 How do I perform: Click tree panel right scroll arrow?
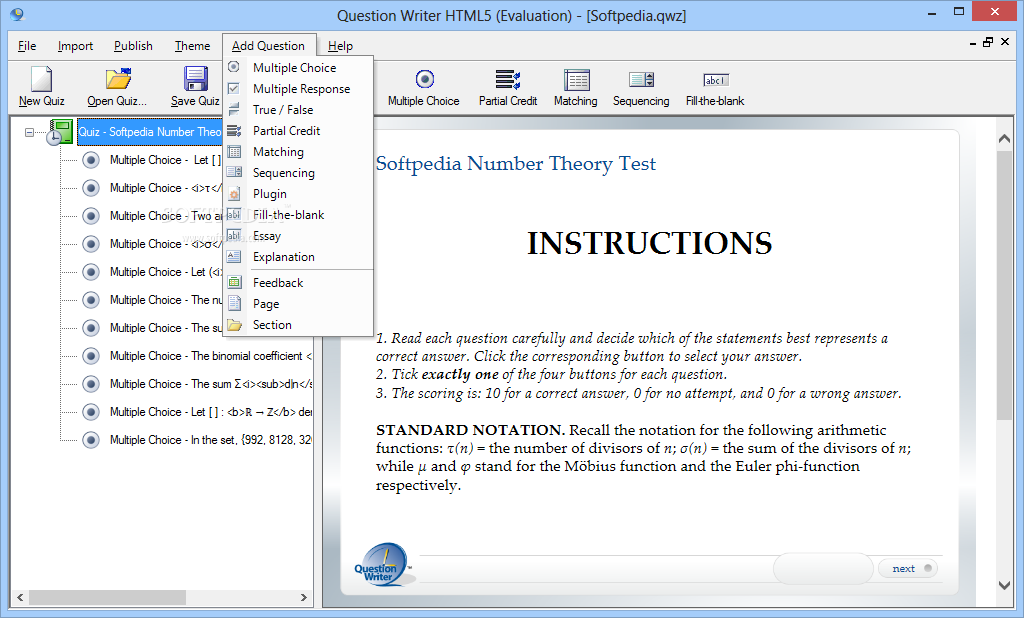click(303, 597)
